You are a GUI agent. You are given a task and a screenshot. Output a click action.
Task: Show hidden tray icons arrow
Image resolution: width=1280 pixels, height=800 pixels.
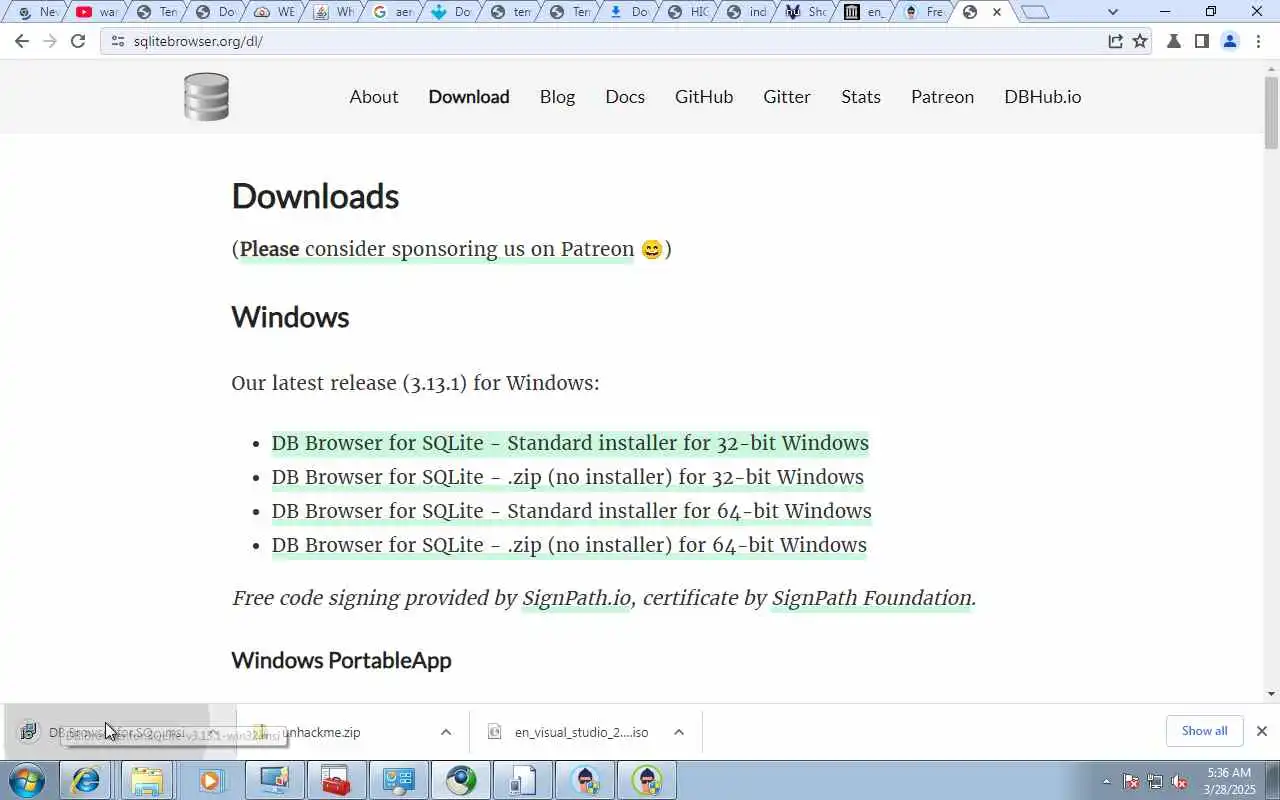pyautogui.click(x=1106, y=781)
